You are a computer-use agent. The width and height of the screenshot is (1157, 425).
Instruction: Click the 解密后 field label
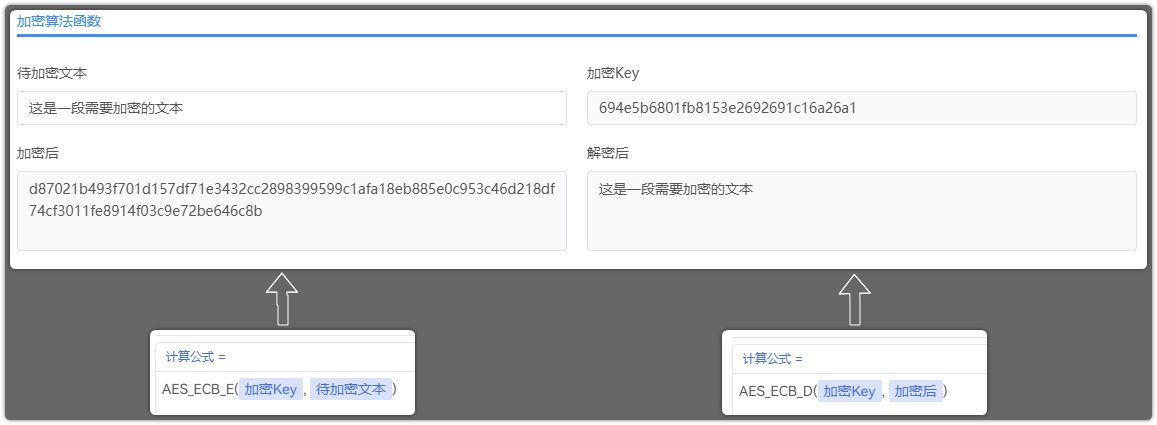608,153
